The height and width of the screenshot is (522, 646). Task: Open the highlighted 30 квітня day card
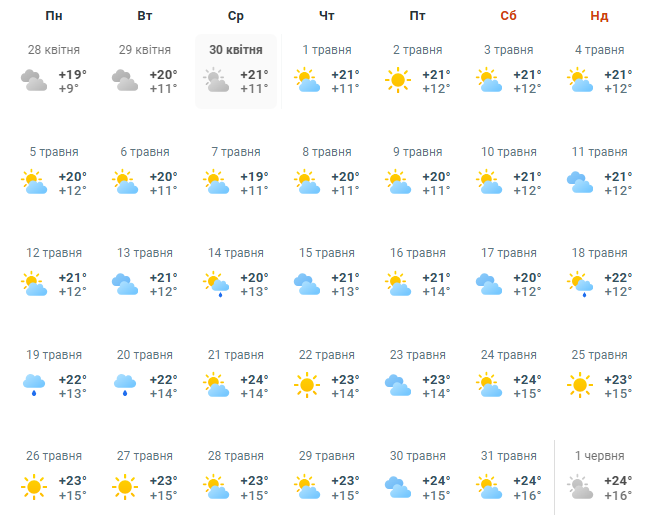tap(236, 71)
